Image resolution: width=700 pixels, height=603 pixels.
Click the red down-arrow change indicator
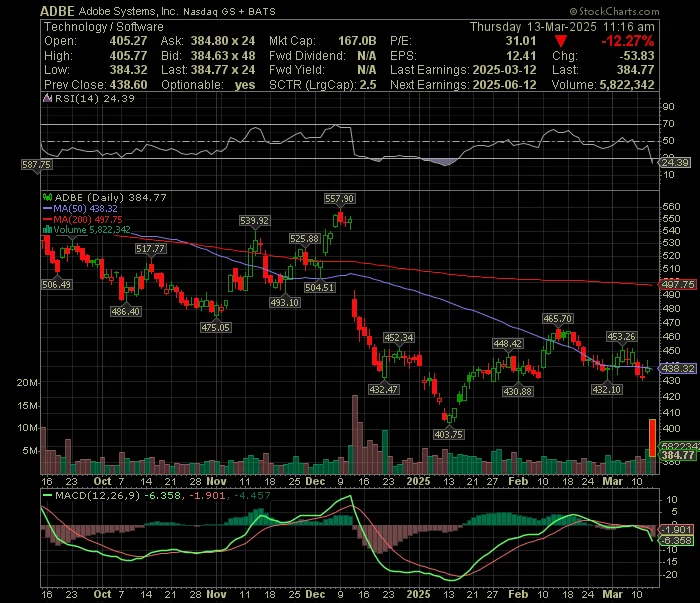[561, 42]
